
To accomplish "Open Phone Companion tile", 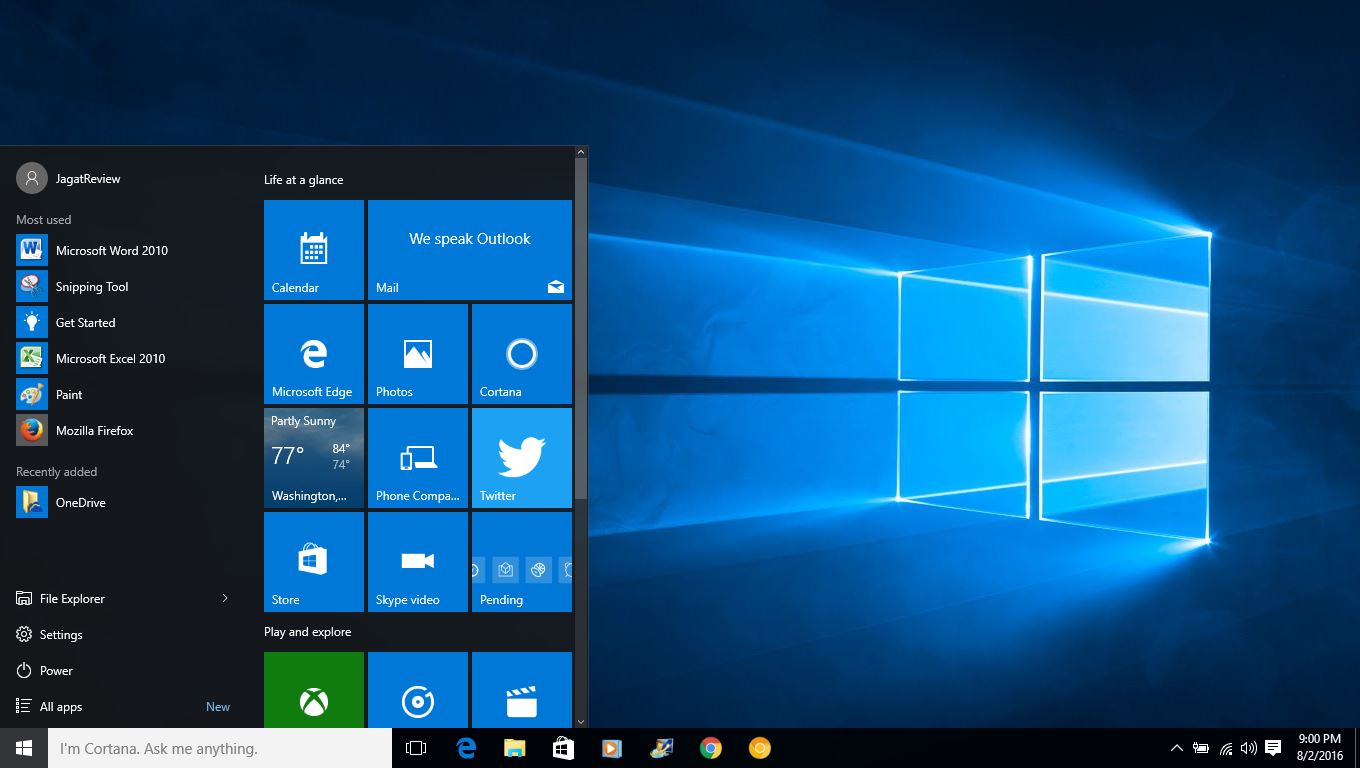I will point(417,458).
